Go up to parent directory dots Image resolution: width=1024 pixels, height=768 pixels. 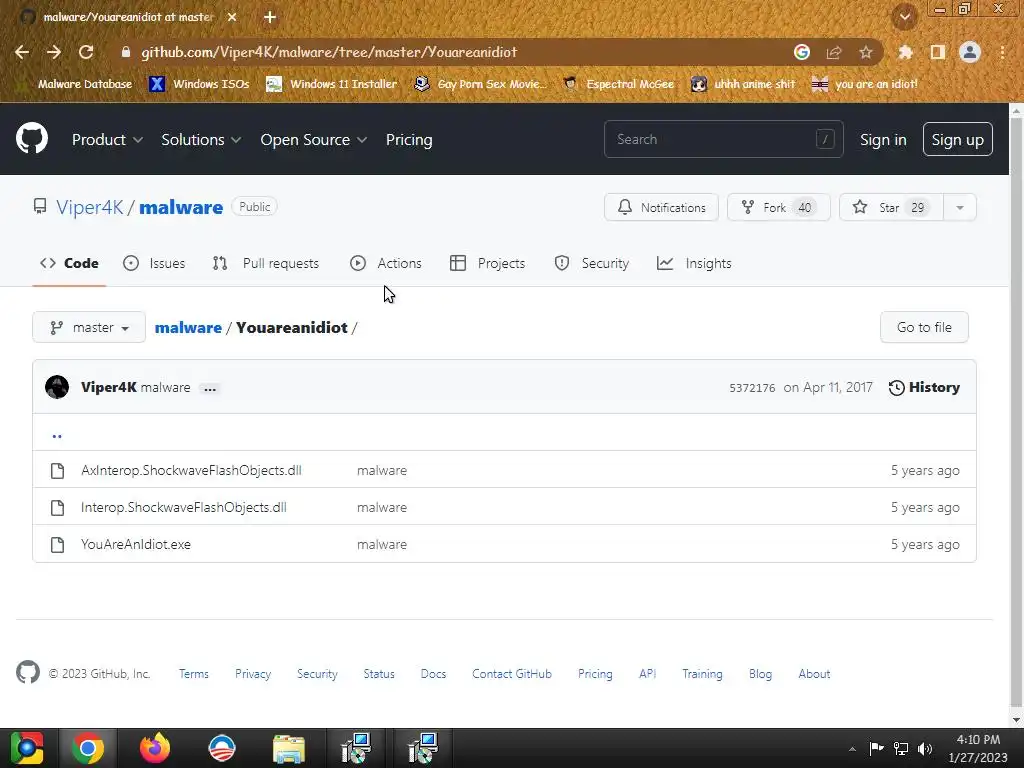coord(57,435)
